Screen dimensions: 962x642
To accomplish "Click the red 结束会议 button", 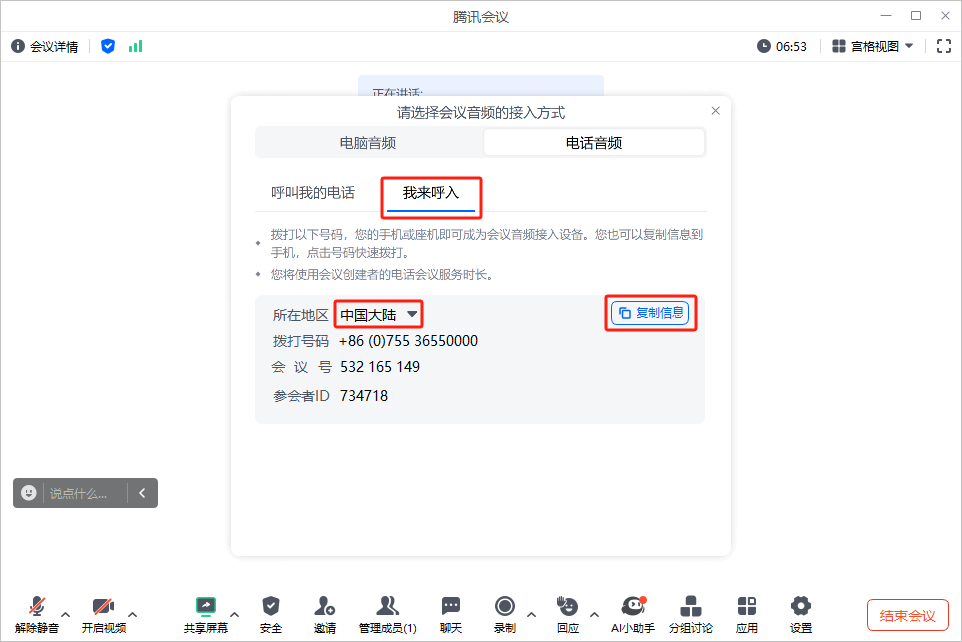I will (907, 615).
